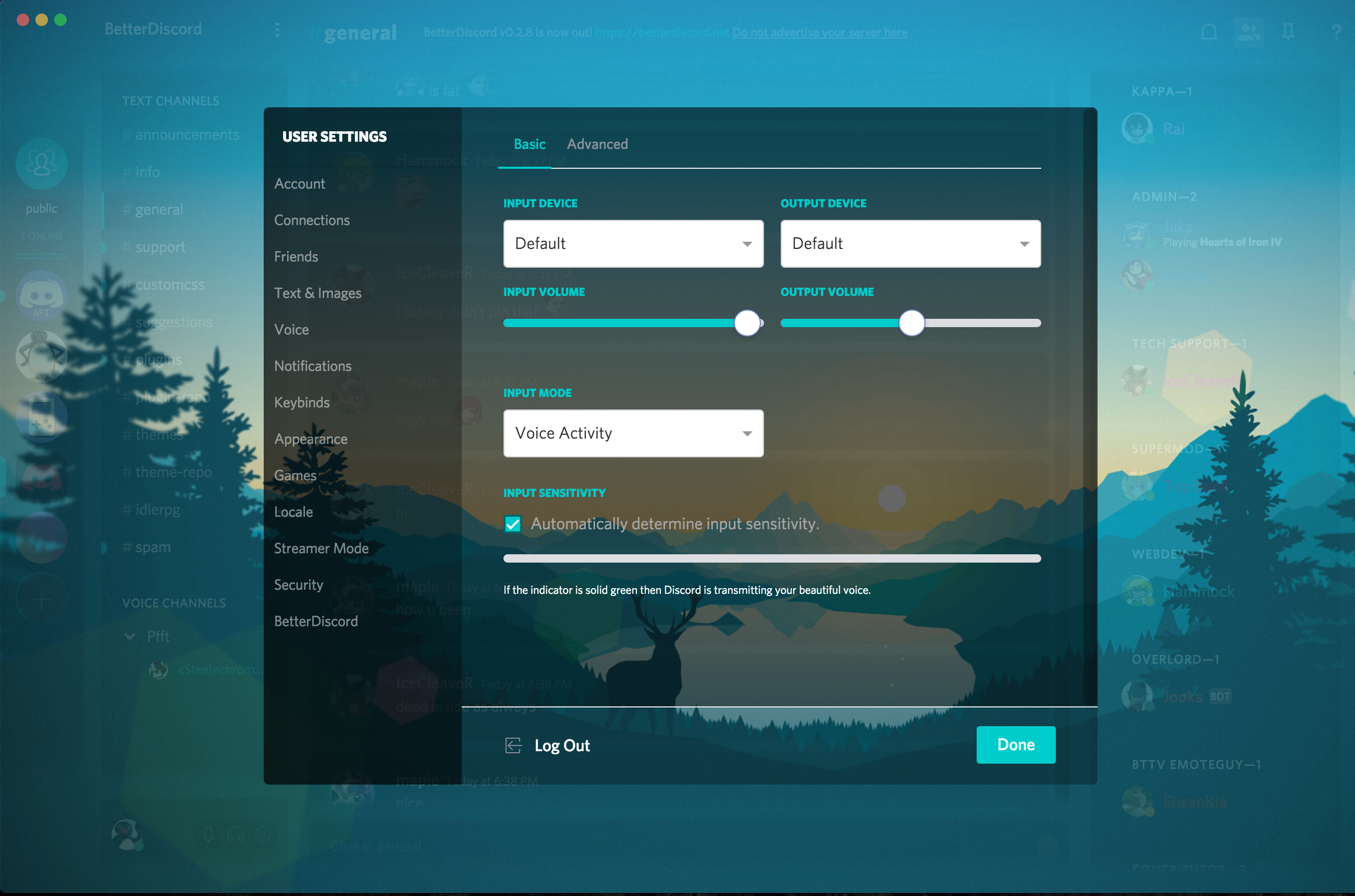This screenshot has height=896, width=1355.
Task: Click the Output Volume slider handle
Action: point(911,323)
